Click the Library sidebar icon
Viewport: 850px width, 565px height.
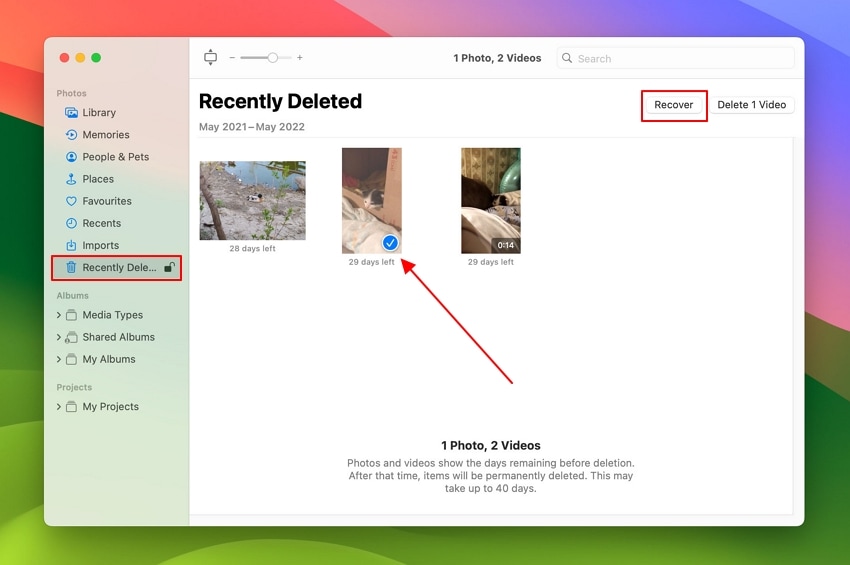[71, 113]
